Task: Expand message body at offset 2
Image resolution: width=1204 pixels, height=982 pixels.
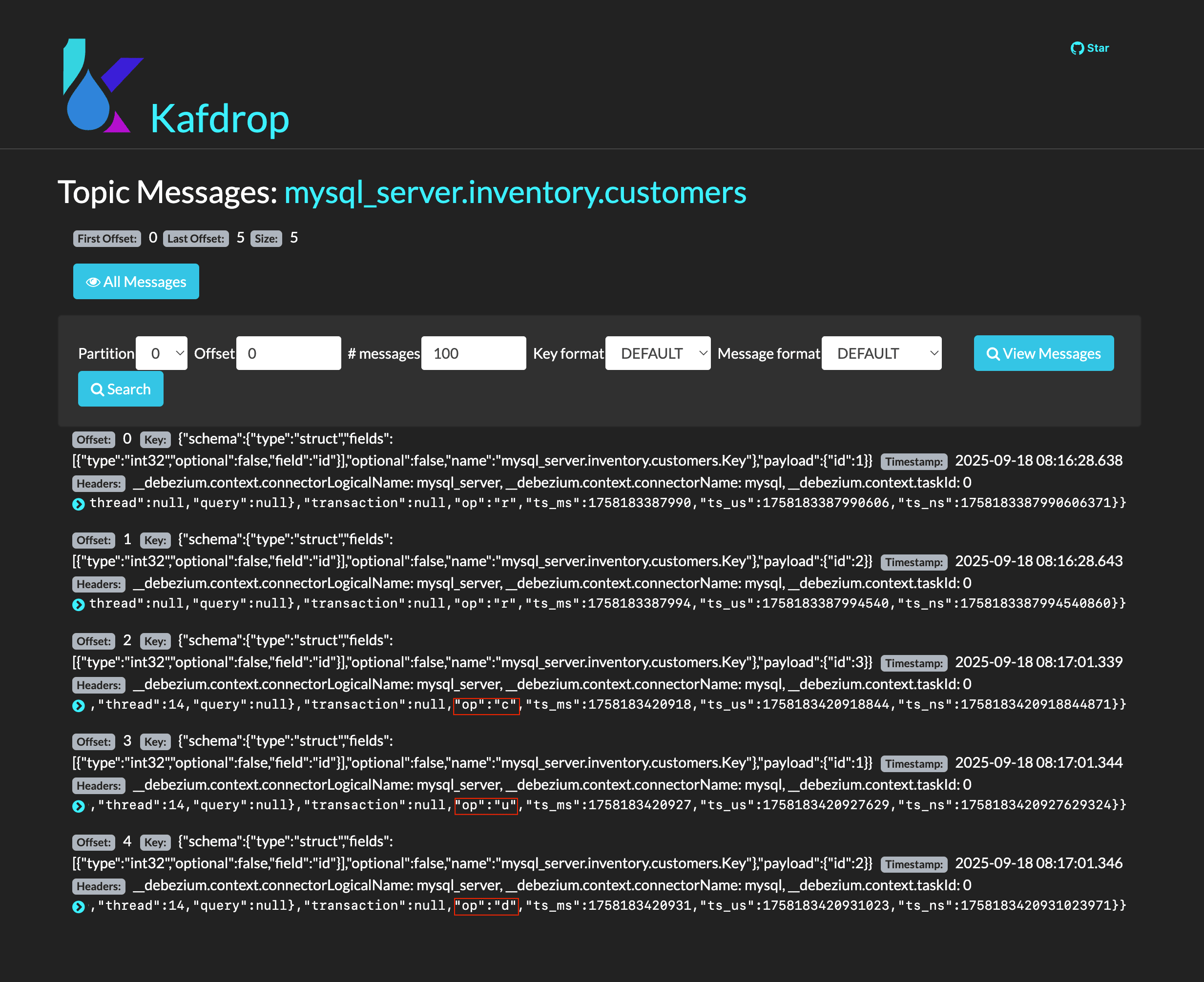Action: pos(79,705)
